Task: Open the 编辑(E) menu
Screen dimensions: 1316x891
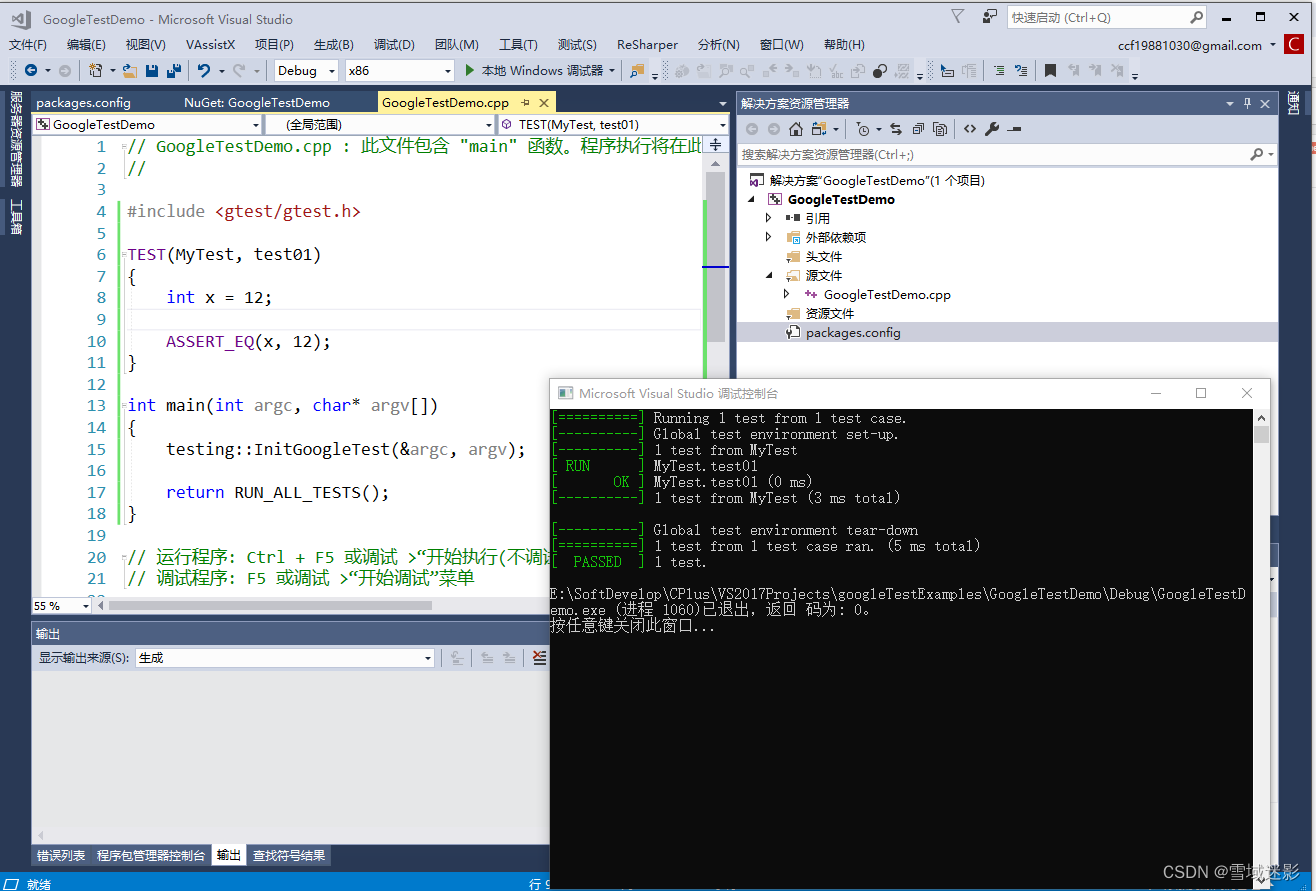Action: 86,45
